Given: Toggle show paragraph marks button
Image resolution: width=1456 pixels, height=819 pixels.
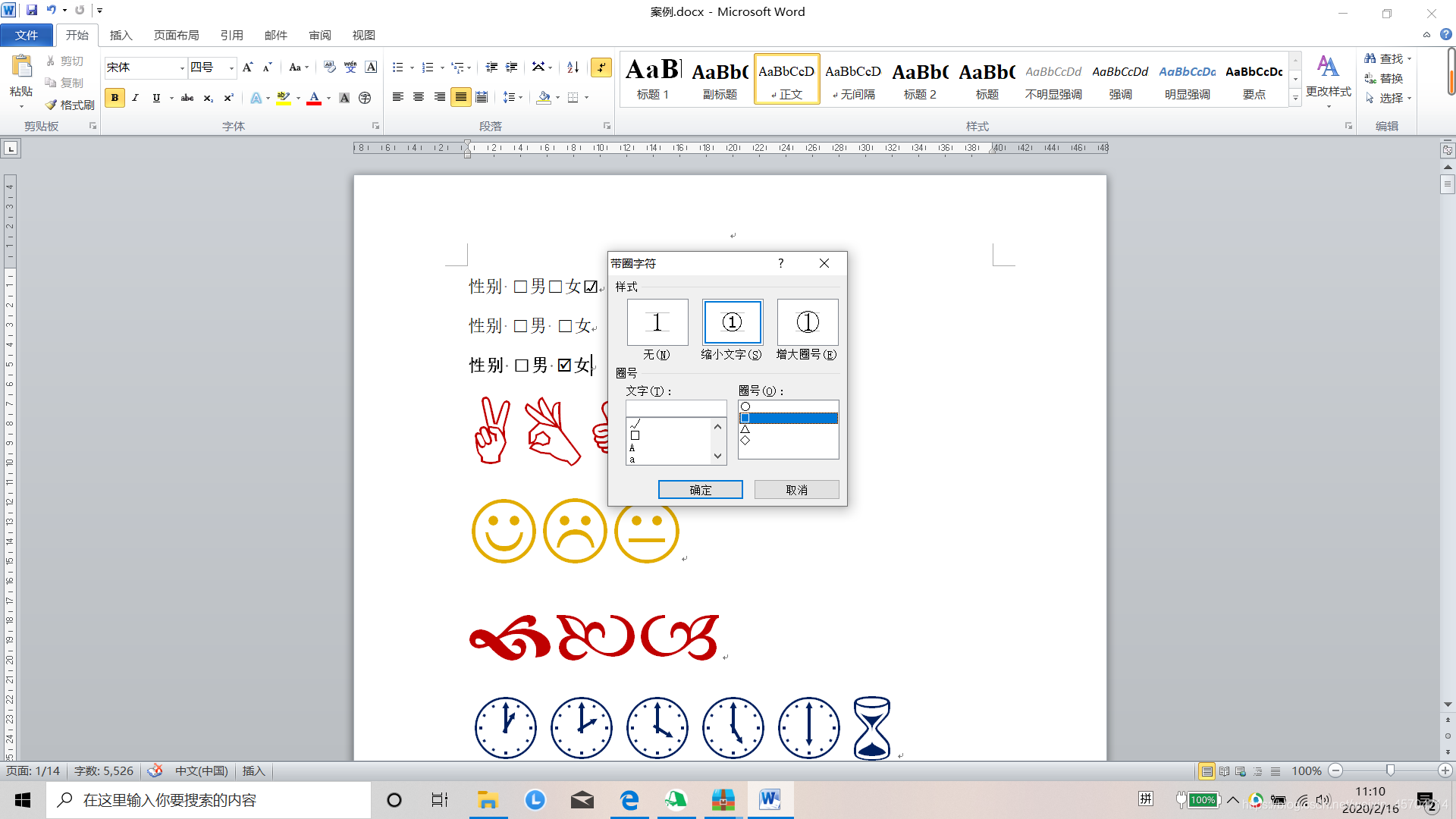Looking at the screenshot, I should [x=601, y=67].
